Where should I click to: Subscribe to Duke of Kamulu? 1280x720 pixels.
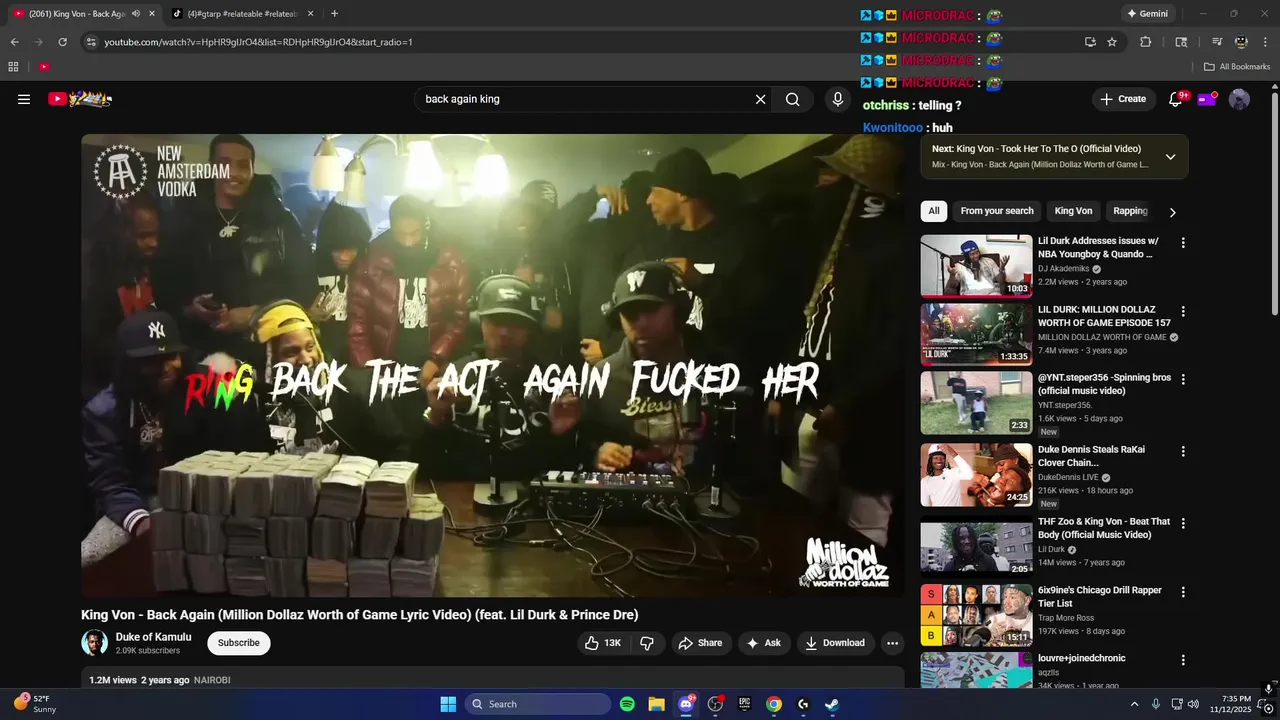(238, 643)
